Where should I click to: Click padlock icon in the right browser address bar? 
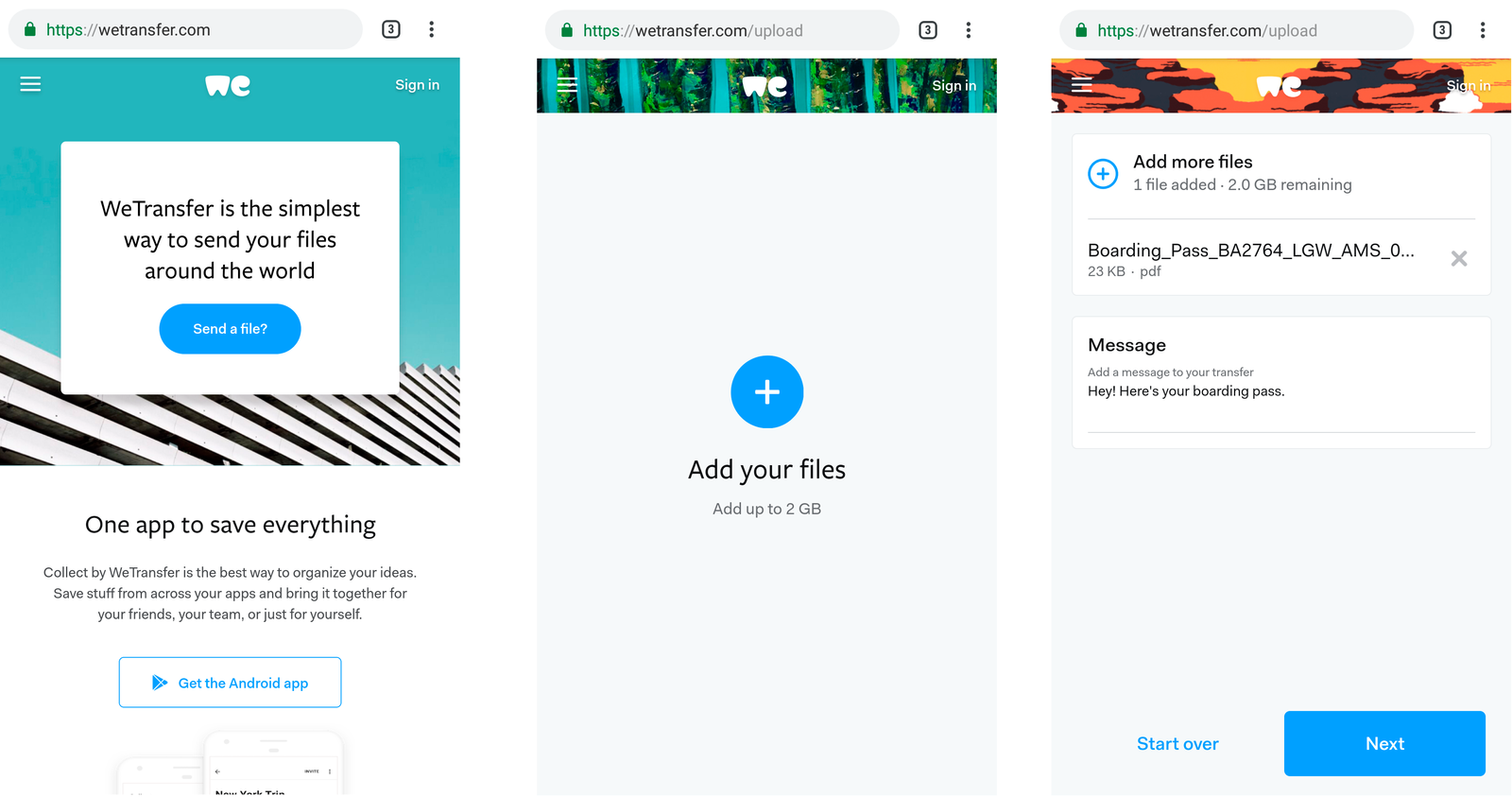pyautogui.click(x=1081, y=30)
